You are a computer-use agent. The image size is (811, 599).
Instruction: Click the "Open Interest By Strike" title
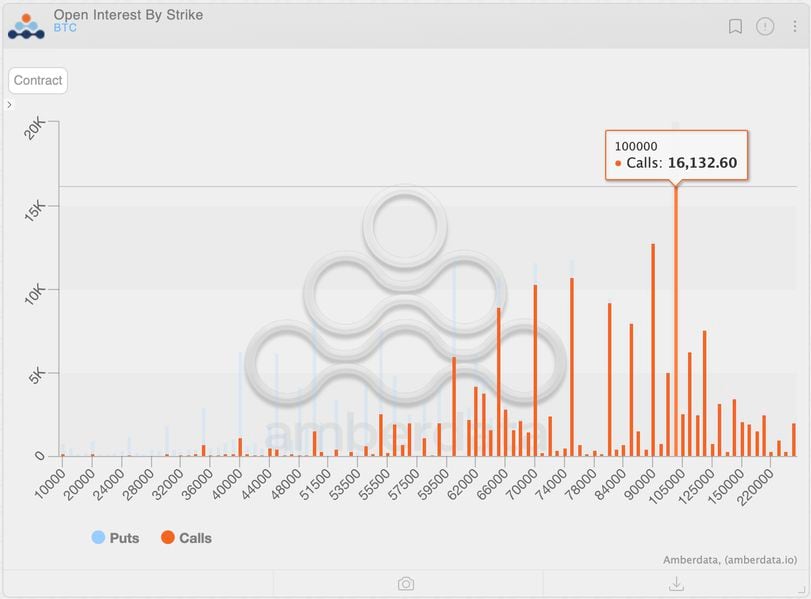(x=128, y=15)
